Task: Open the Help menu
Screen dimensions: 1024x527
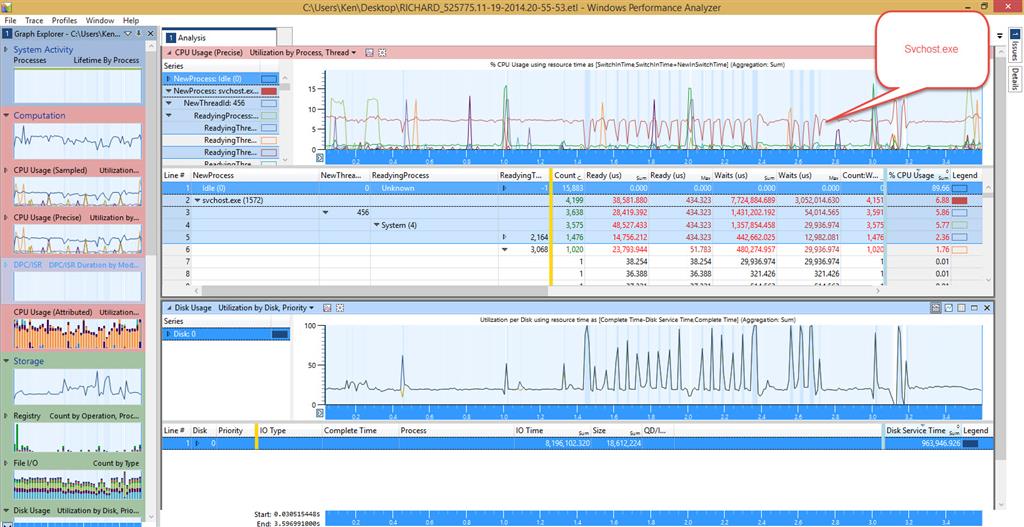Action: (131, 21)
